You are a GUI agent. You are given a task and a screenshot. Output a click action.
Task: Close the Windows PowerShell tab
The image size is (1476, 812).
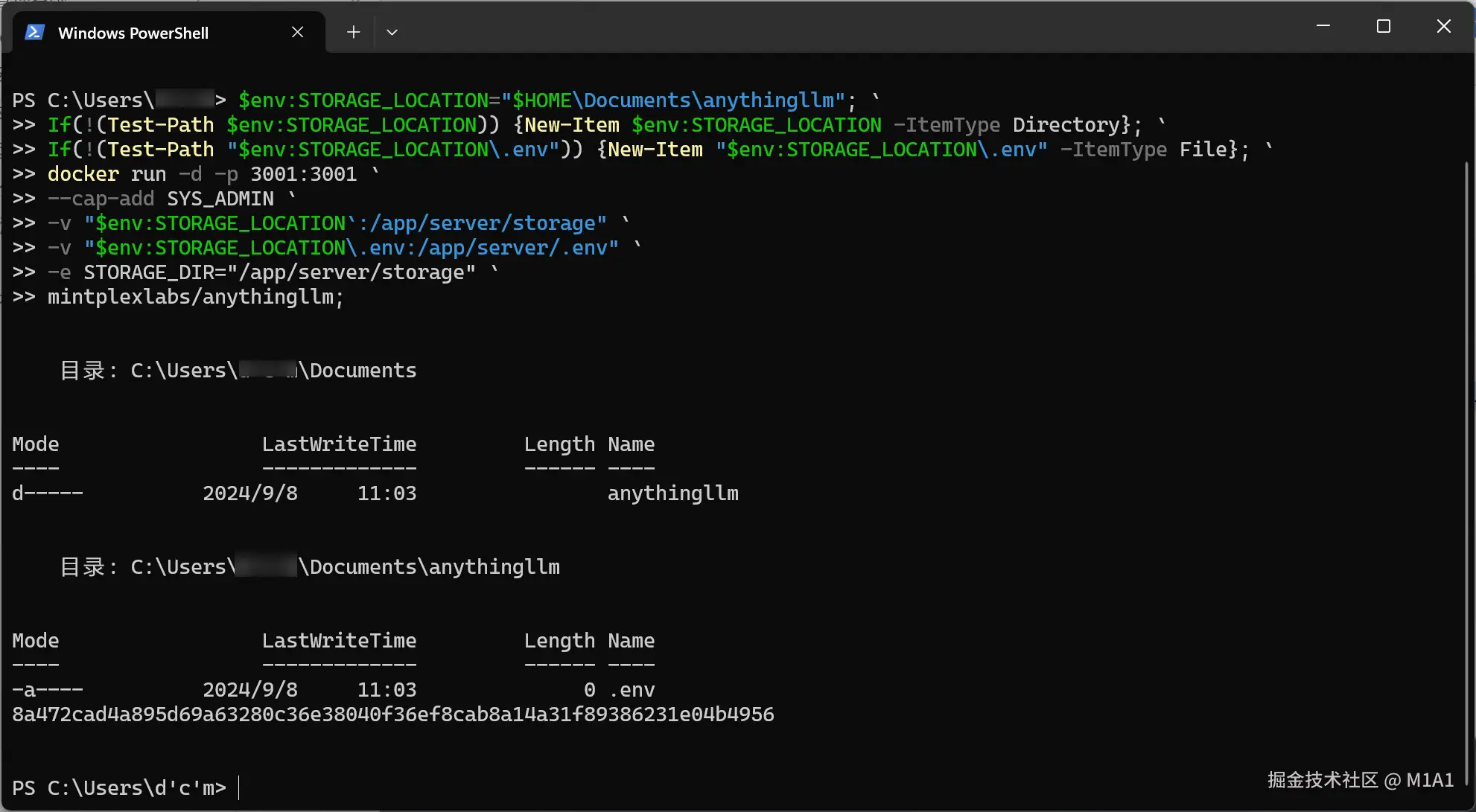[x=297, y=32]
